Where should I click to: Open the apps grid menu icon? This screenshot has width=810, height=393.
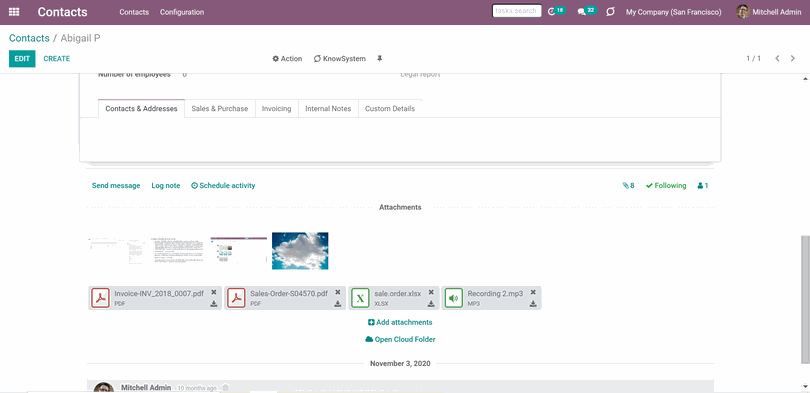(14, 12)
